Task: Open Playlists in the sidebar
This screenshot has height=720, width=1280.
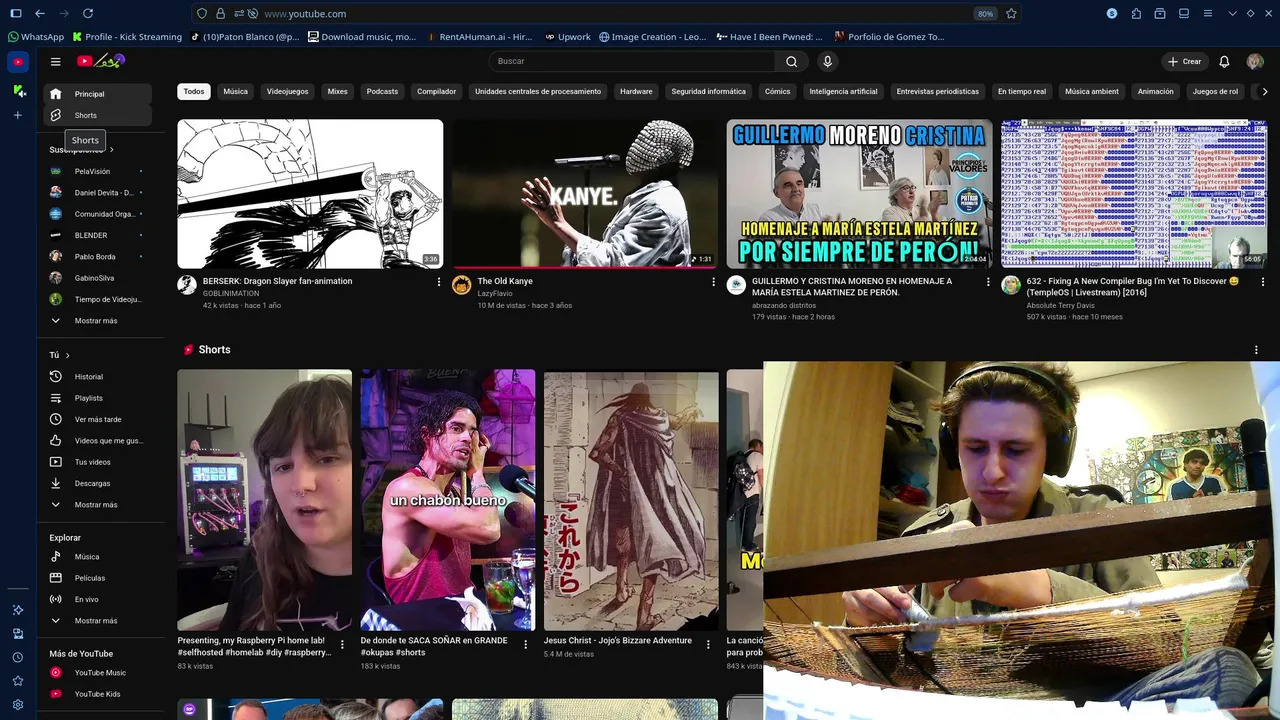Action: 98,398
